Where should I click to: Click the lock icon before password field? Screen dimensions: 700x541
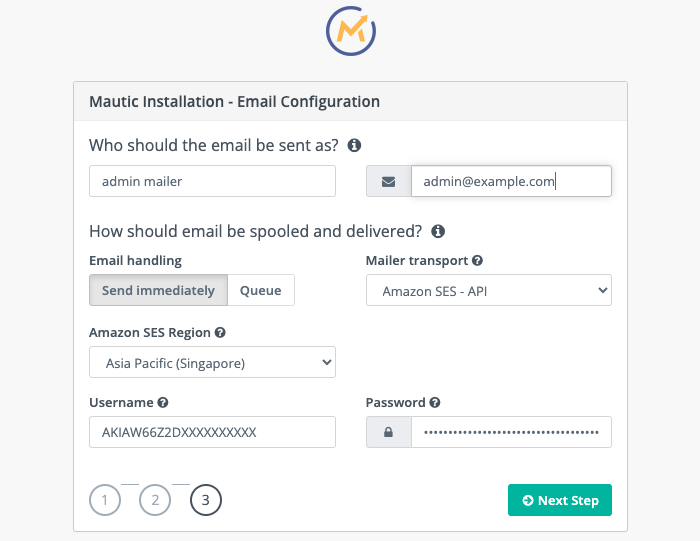tap(389, 432)
